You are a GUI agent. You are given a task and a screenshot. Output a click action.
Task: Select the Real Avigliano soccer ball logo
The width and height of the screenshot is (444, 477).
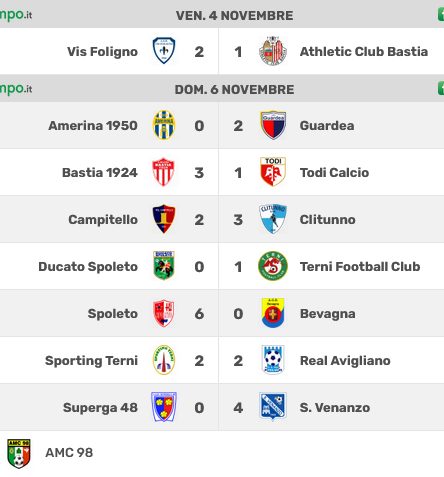point(273,360)
